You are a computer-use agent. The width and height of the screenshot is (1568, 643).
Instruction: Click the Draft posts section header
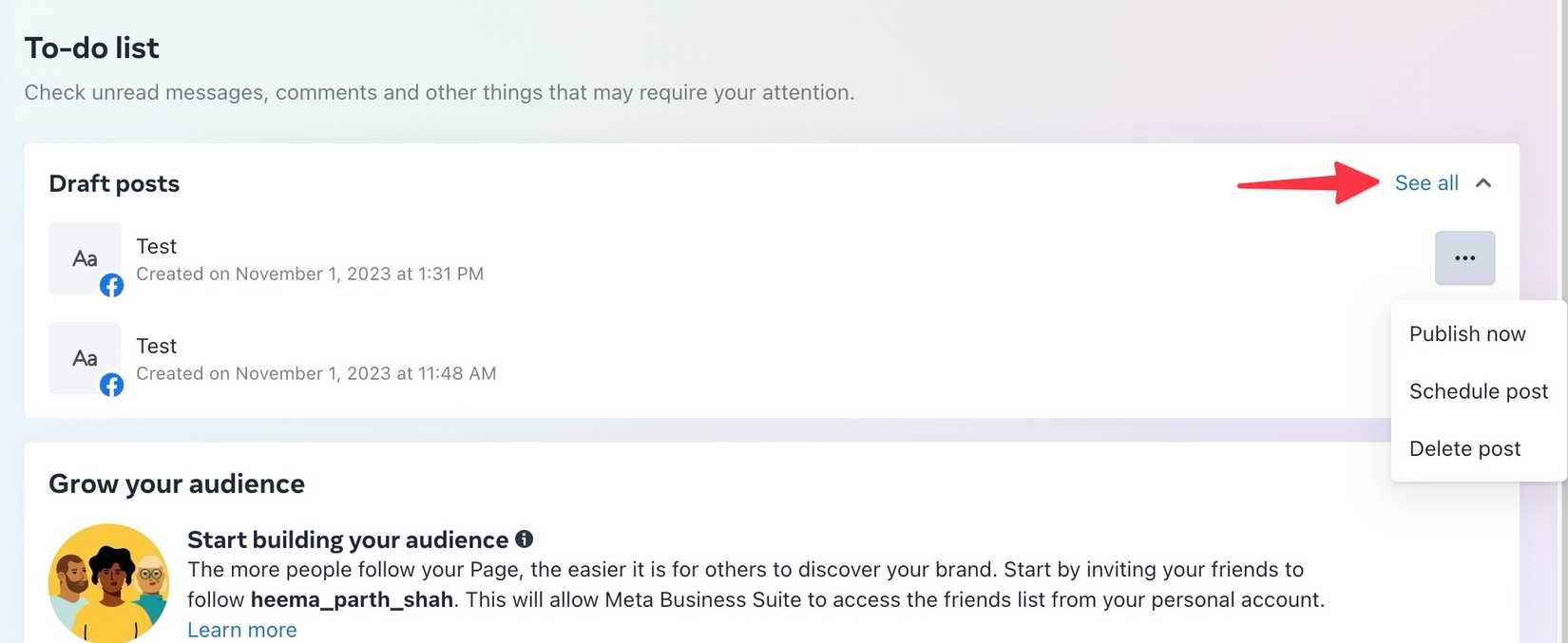[x=114, y=183]
